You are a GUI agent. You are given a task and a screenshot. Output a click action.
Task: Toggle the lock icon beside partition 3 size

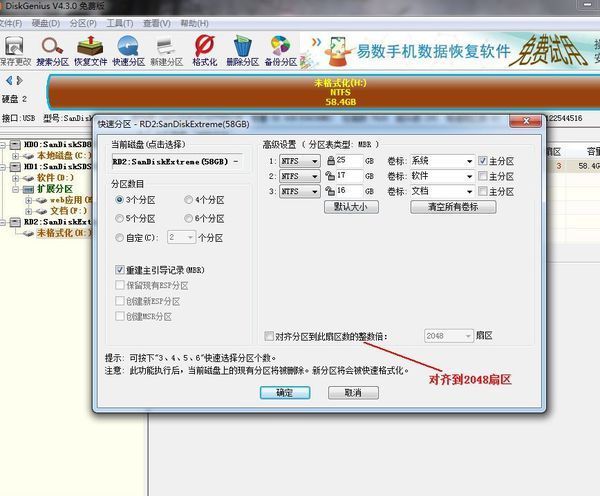330,191
